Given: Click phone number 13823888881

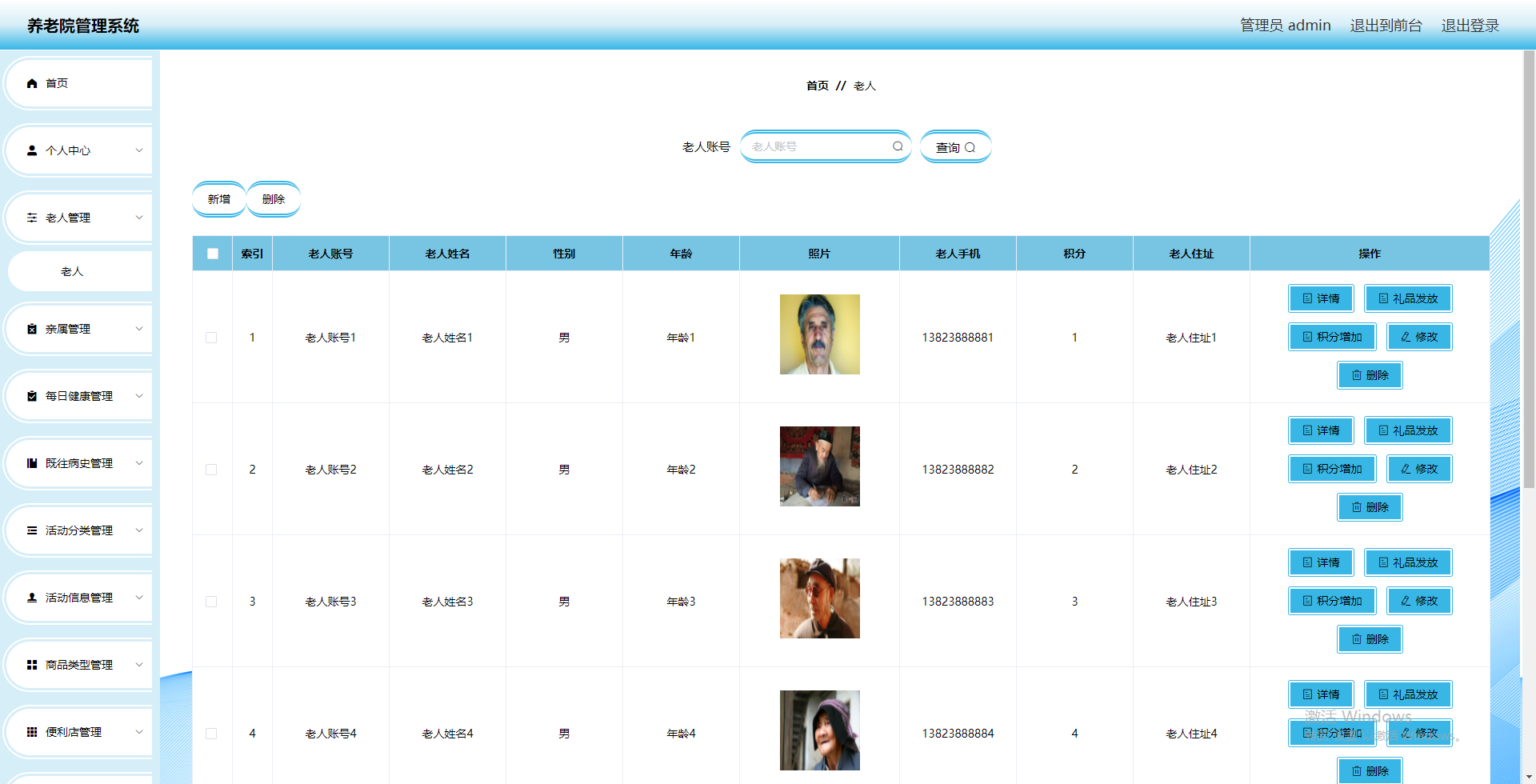Looking at the screenshot, I should tap(958, 338).
